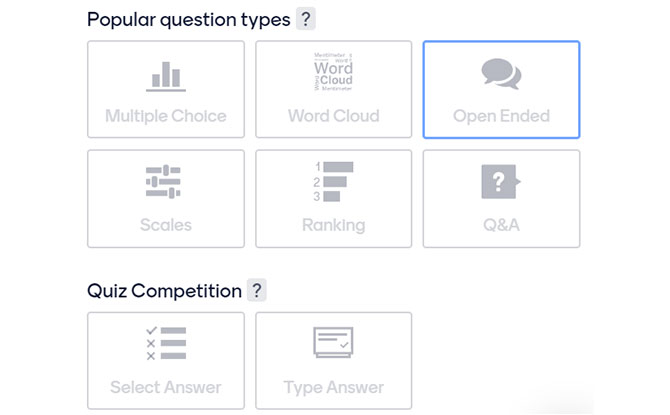The height and width of the screenshot is (415, 670).
Task: Click the Word Cloud label text
Action: coord(334,116)
